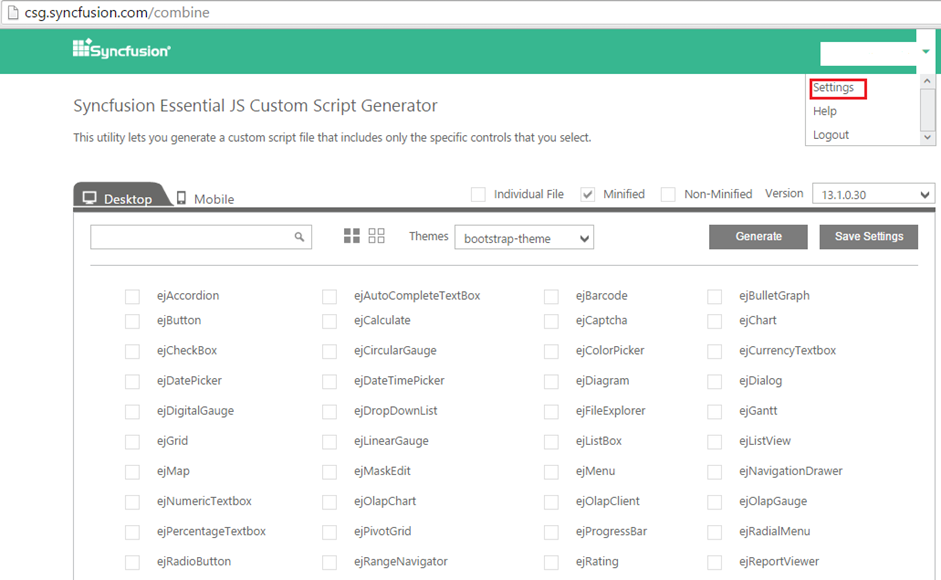Check the ejAutoCompleteTextBox checkbox
The width and height of the screenshot is (941, 580).
pos(329,297)
